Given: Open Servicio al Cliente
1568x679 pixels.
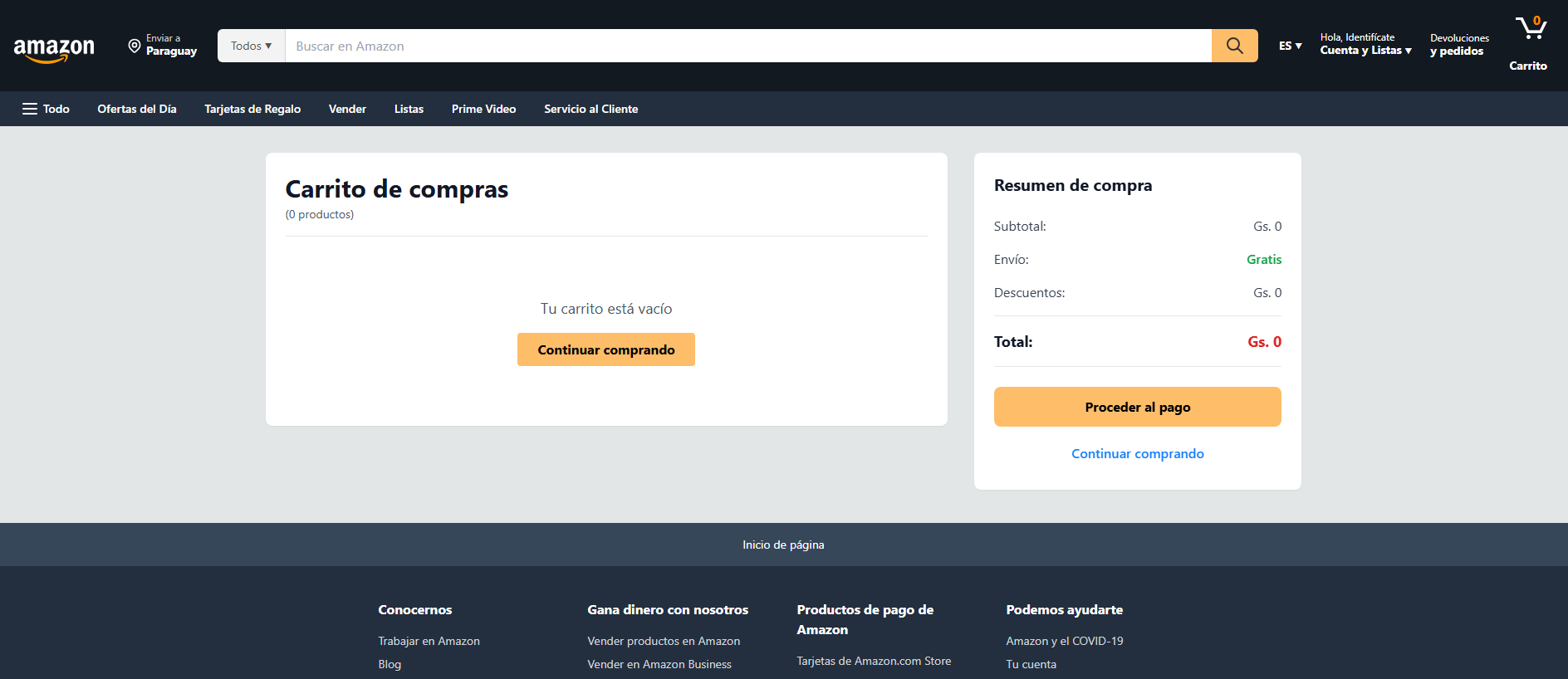Looking at the screenshot, I should click(x=590, y=109).
